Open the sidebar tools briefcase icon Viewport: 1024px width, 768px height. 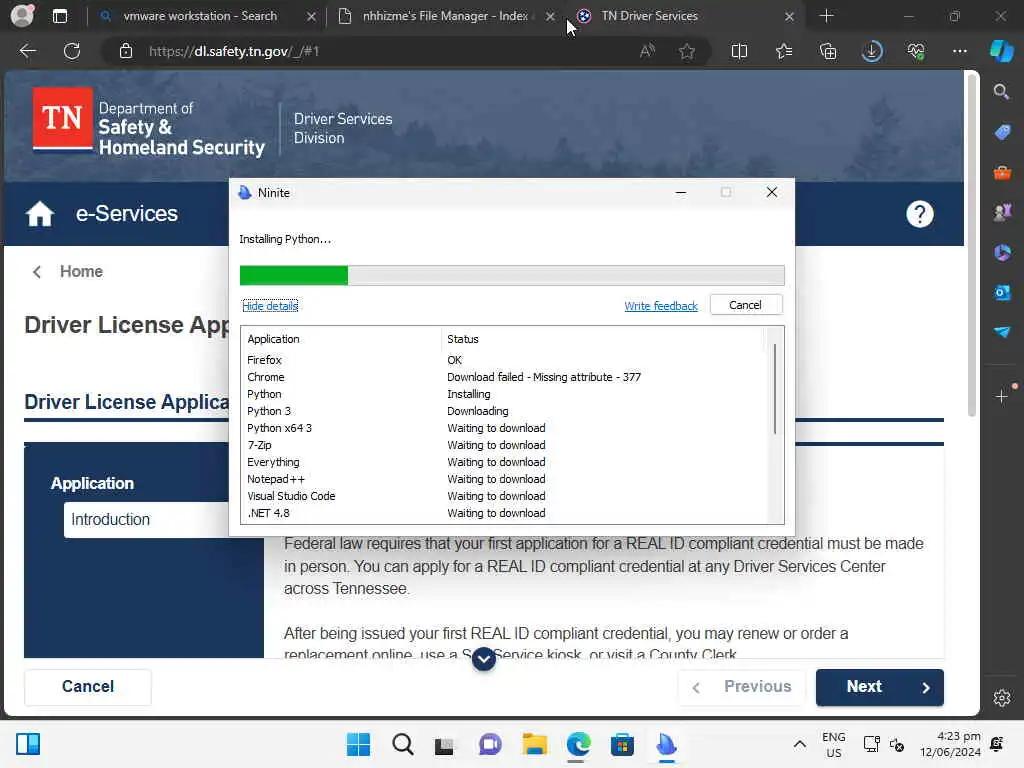(x=1002, y=172)
